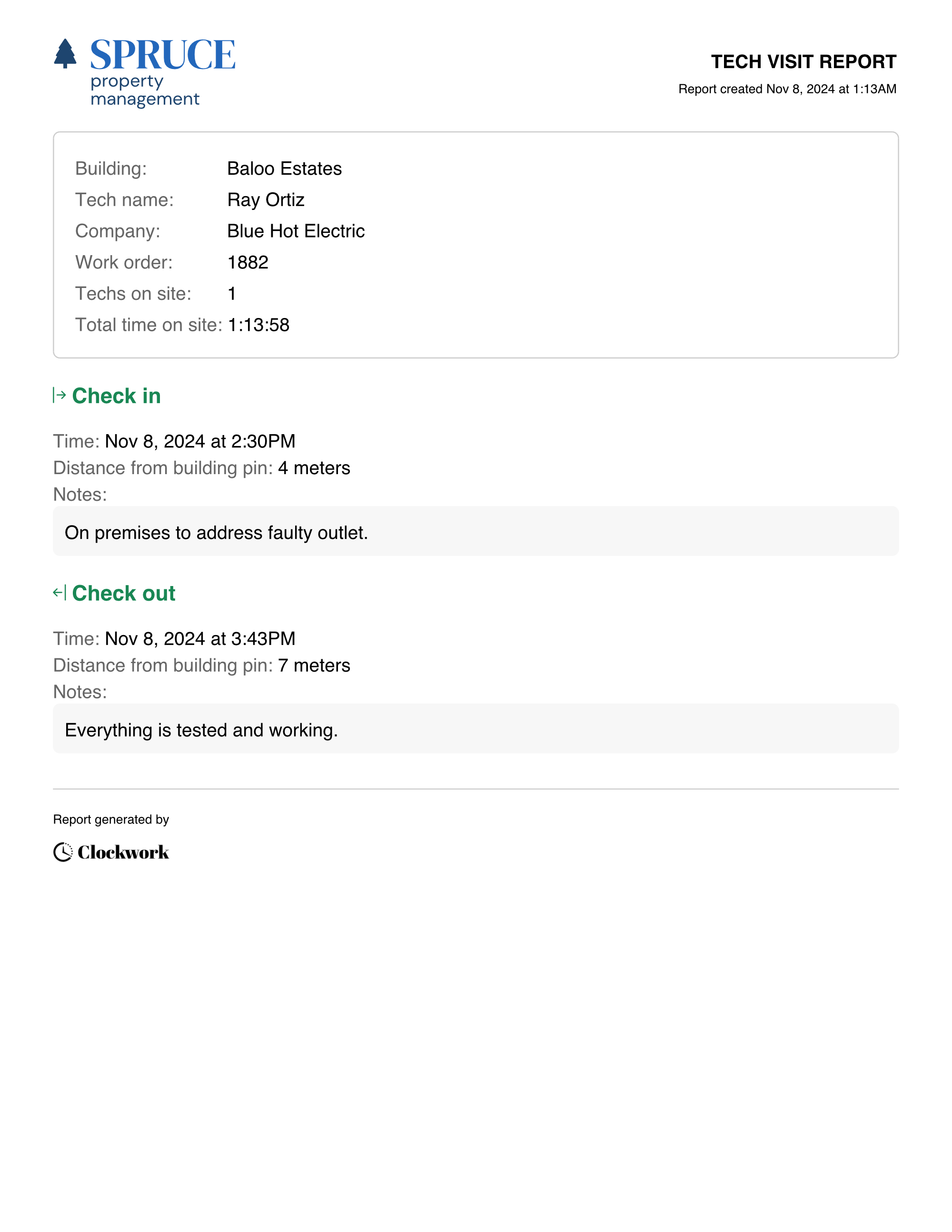This screenshot has width=952, height=1232.
Task: Click the Check in arrow icon
Action: [x=59, y=396]
